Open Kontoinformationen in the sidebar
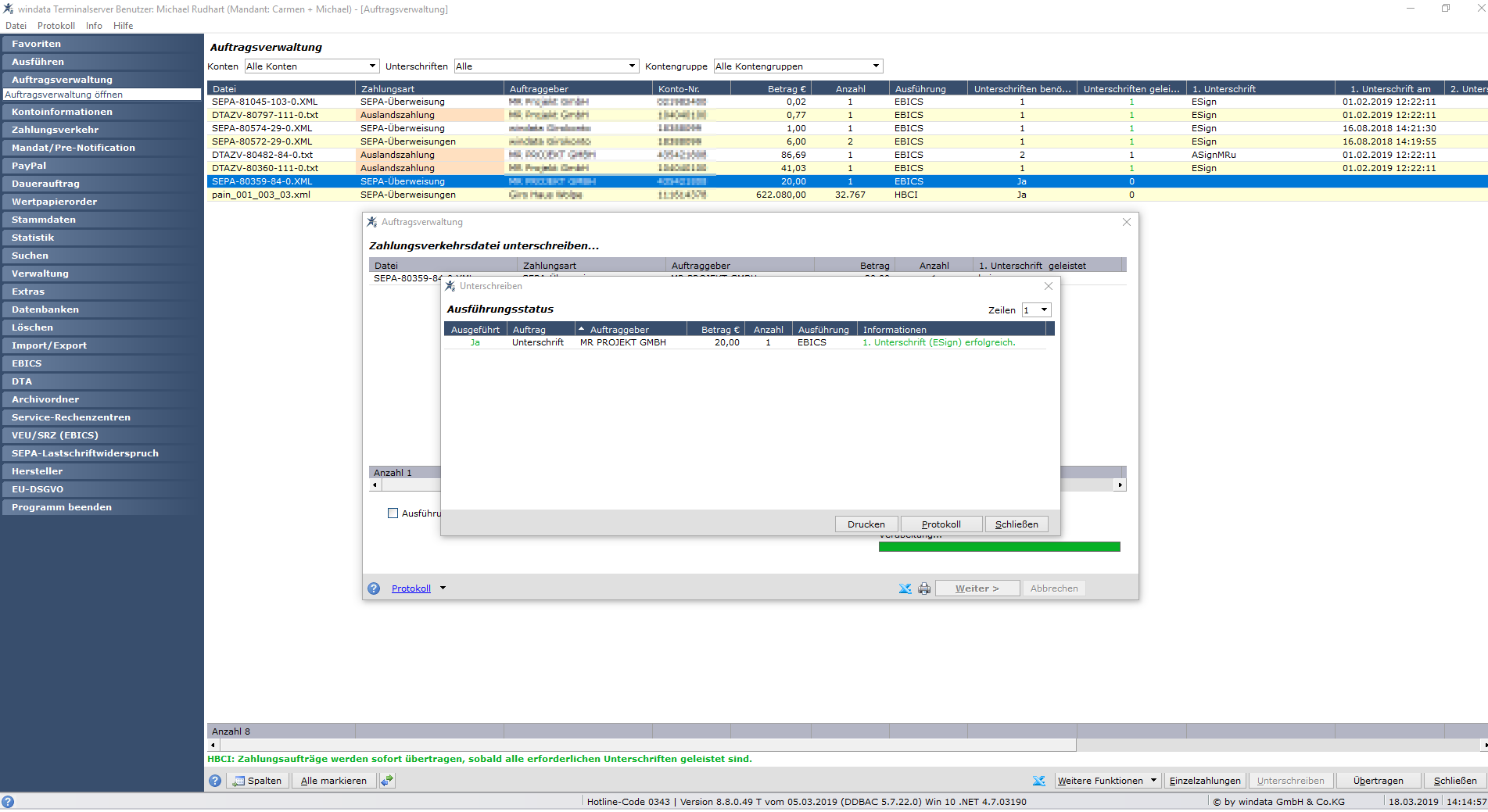Image resolution: width=1488 pixels, height=812 pixels. pyautogui.click(x=102, y=112)
